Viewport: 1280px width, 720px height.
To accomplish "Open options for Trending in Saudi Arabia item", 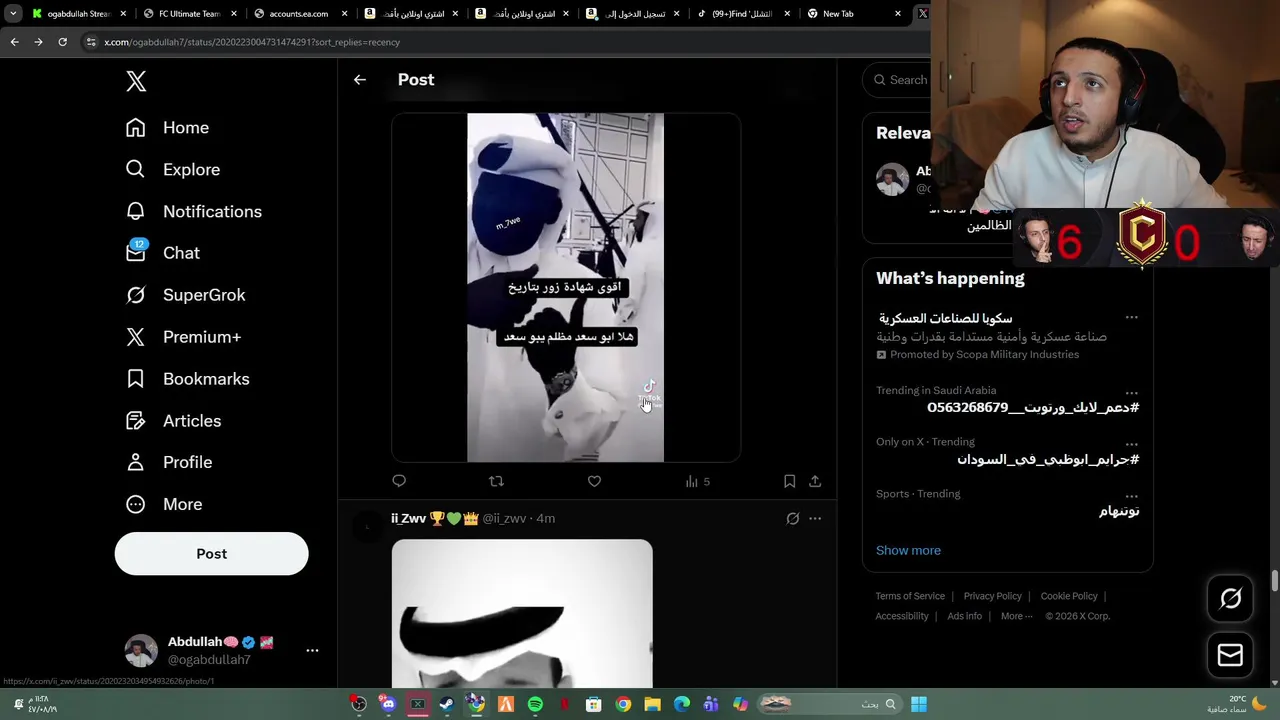I will pyautogui.click(x=1131, y=393).
